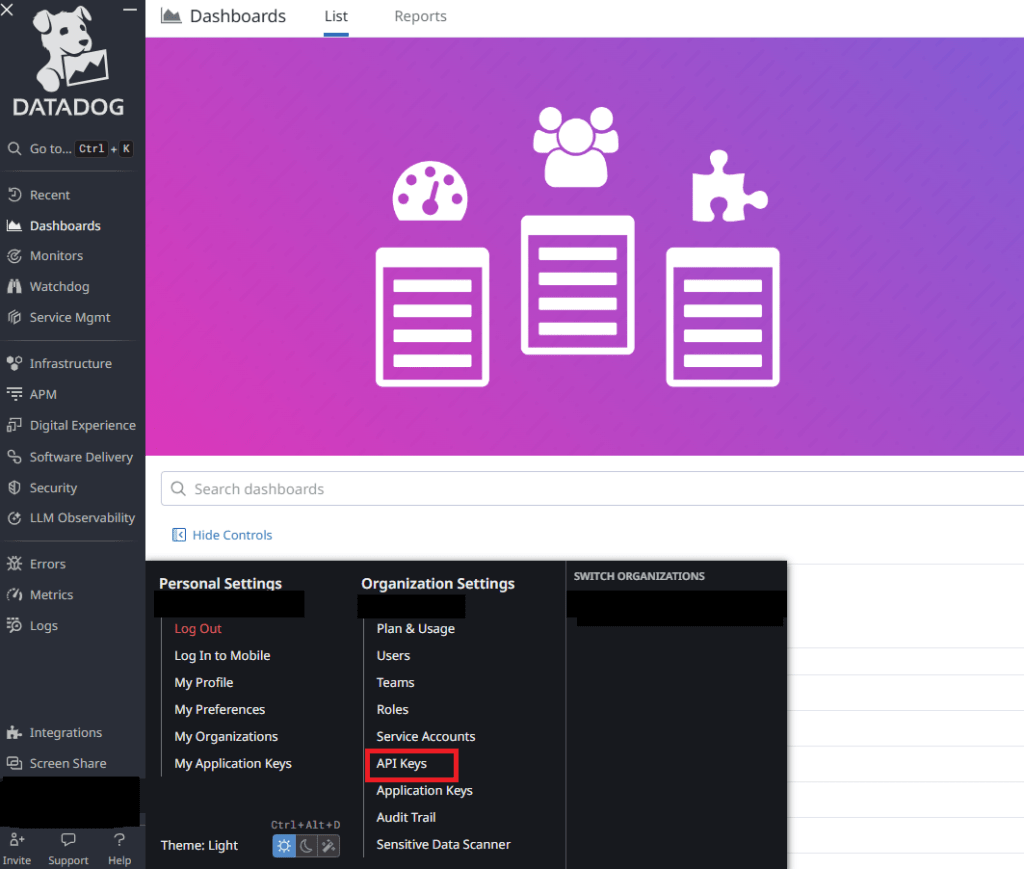Click the Support chat bubble icon
This screenshot has width=1024, height=869.
(x=68, y=840)
